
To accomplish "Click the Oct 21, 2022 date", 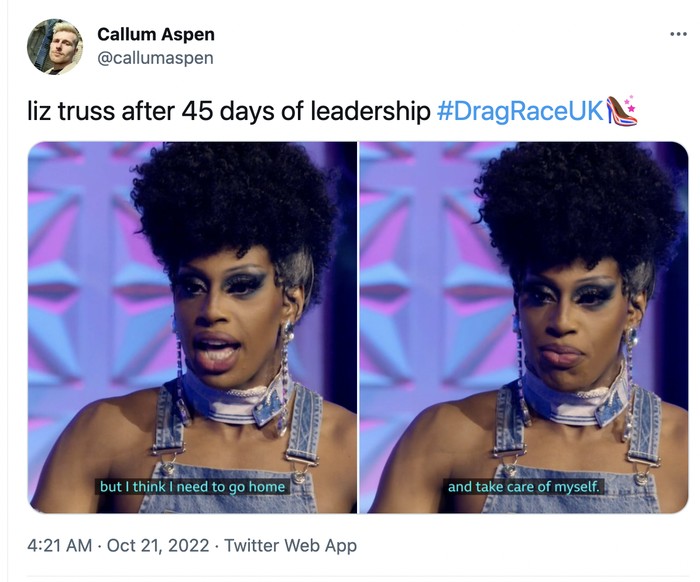I will click(x=158, y=545).
